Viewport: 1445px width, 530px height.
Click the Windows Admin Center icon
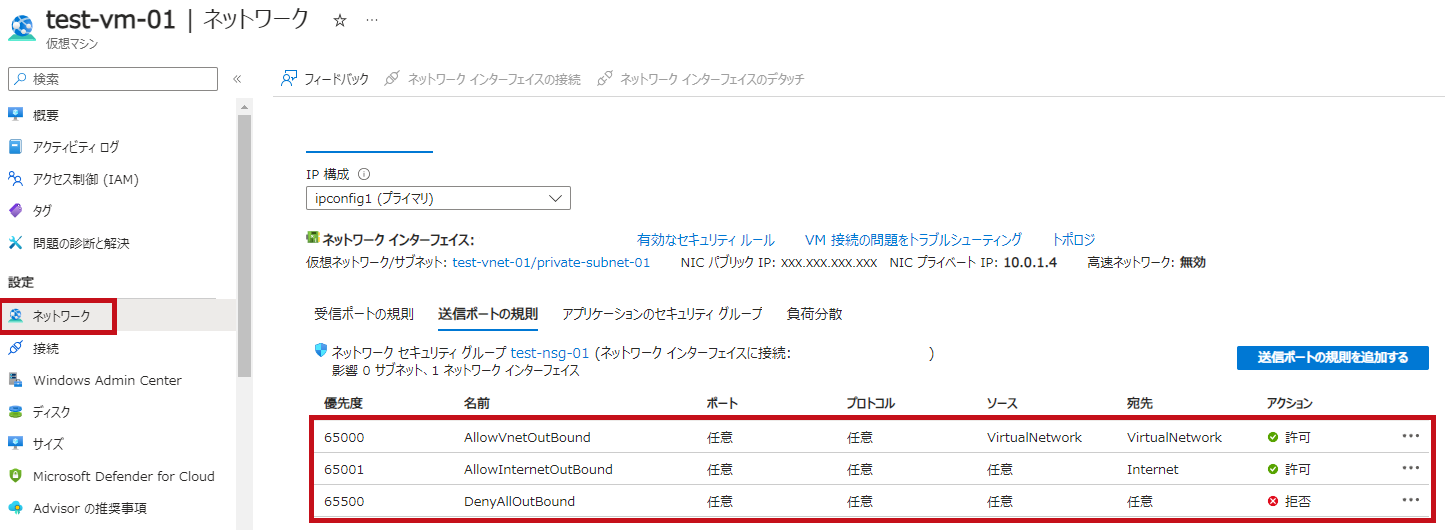(x=15, y=380)
